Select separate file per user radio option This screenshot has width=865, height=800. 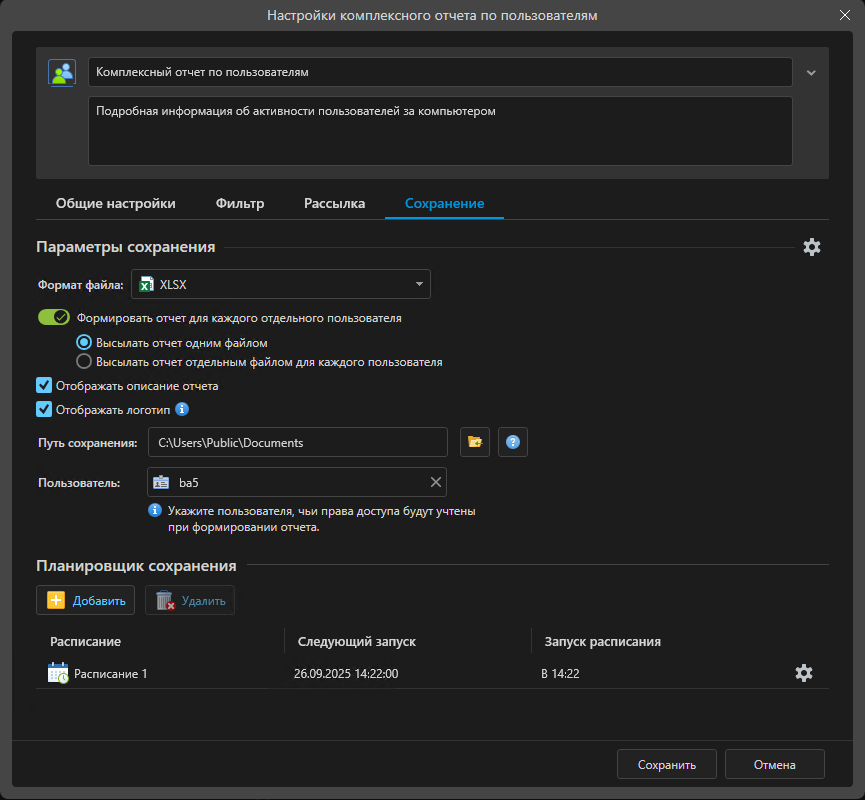click(x=85, y=362)
